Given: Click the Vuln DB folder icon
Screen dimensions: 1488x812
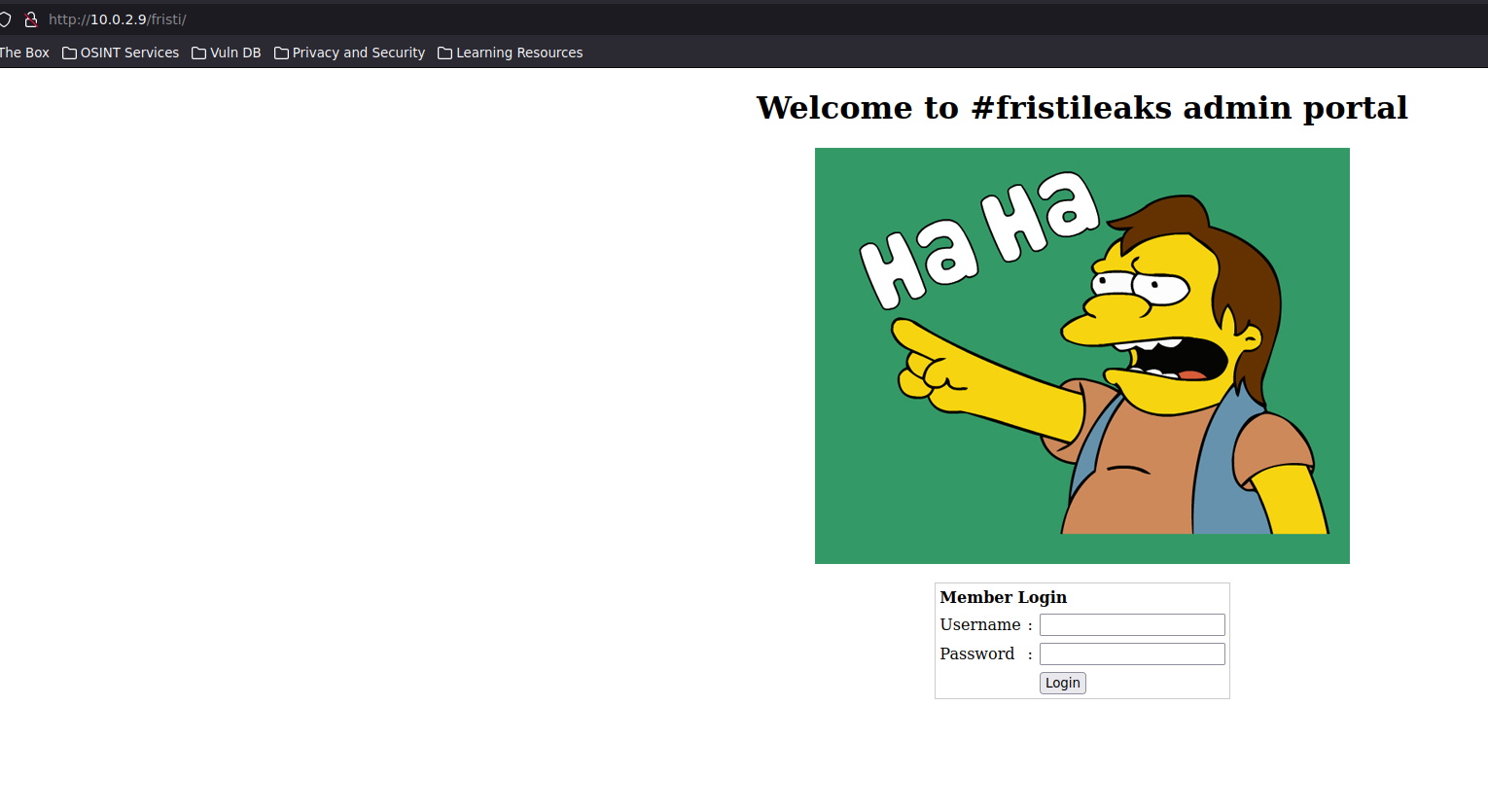Looking at the screenshot, I should [x=198, y=53].
